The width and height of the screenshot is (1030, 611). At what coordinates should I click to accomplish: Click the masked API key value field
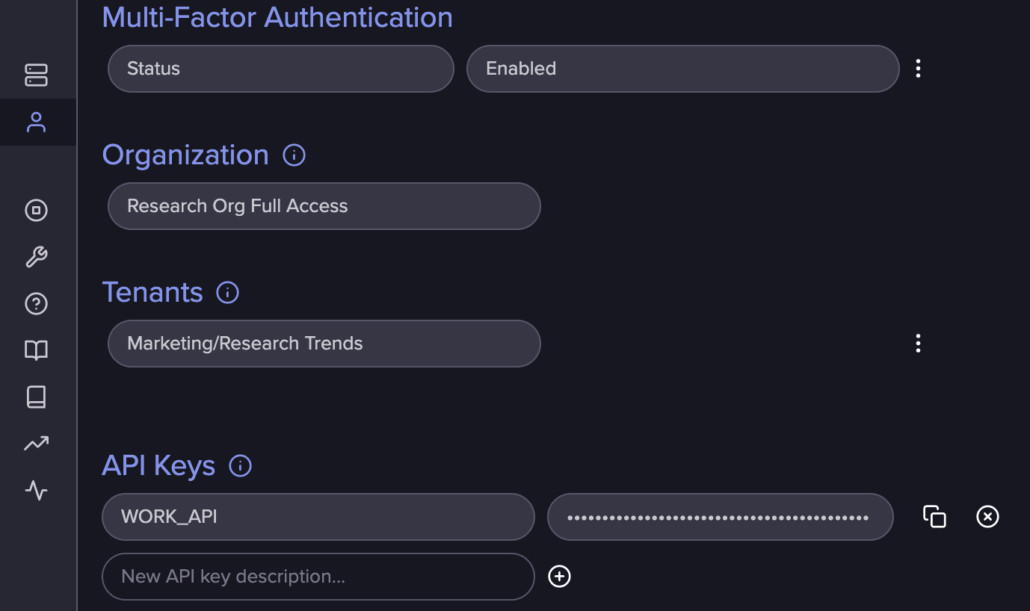(x=719, y=517)
